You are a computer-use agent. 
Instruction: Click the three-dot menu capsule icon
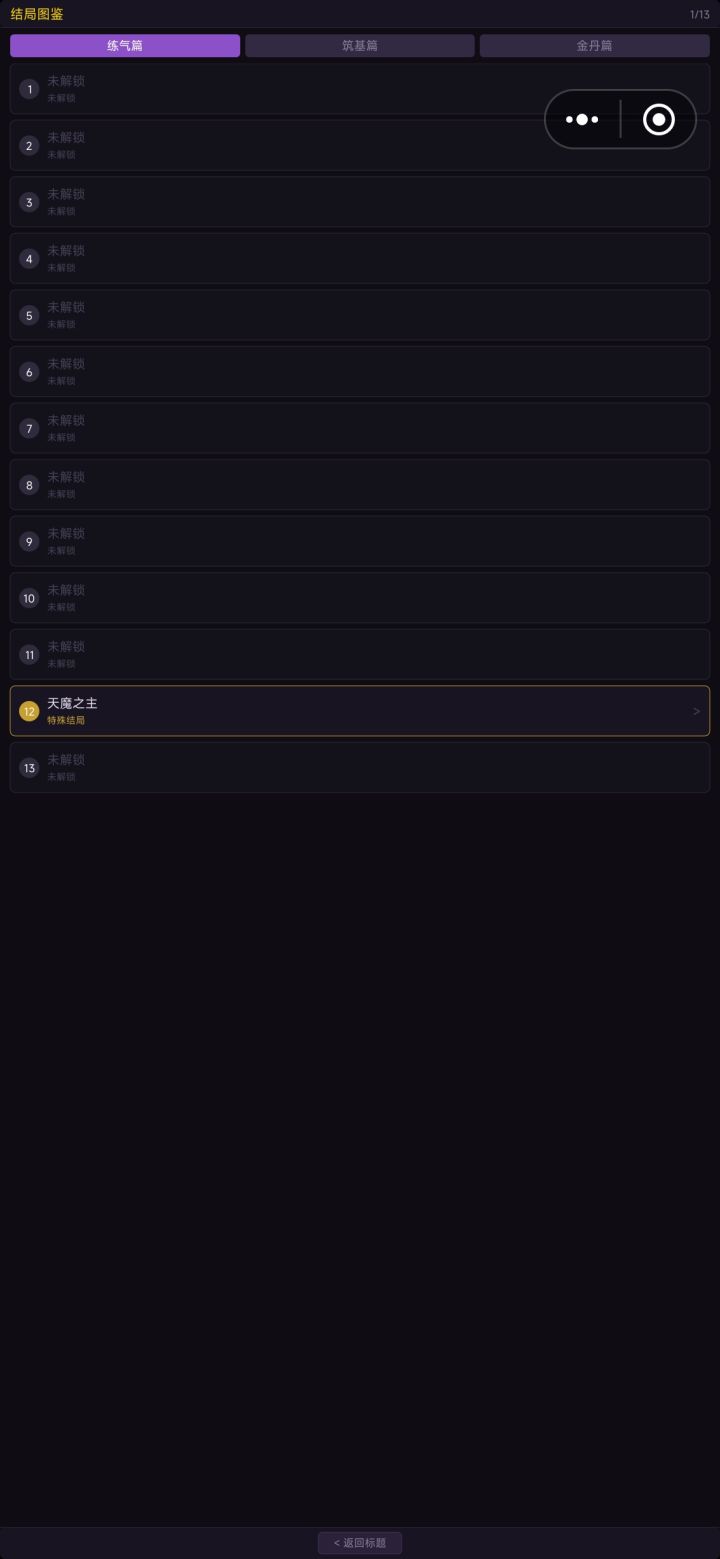coord(582,120)
